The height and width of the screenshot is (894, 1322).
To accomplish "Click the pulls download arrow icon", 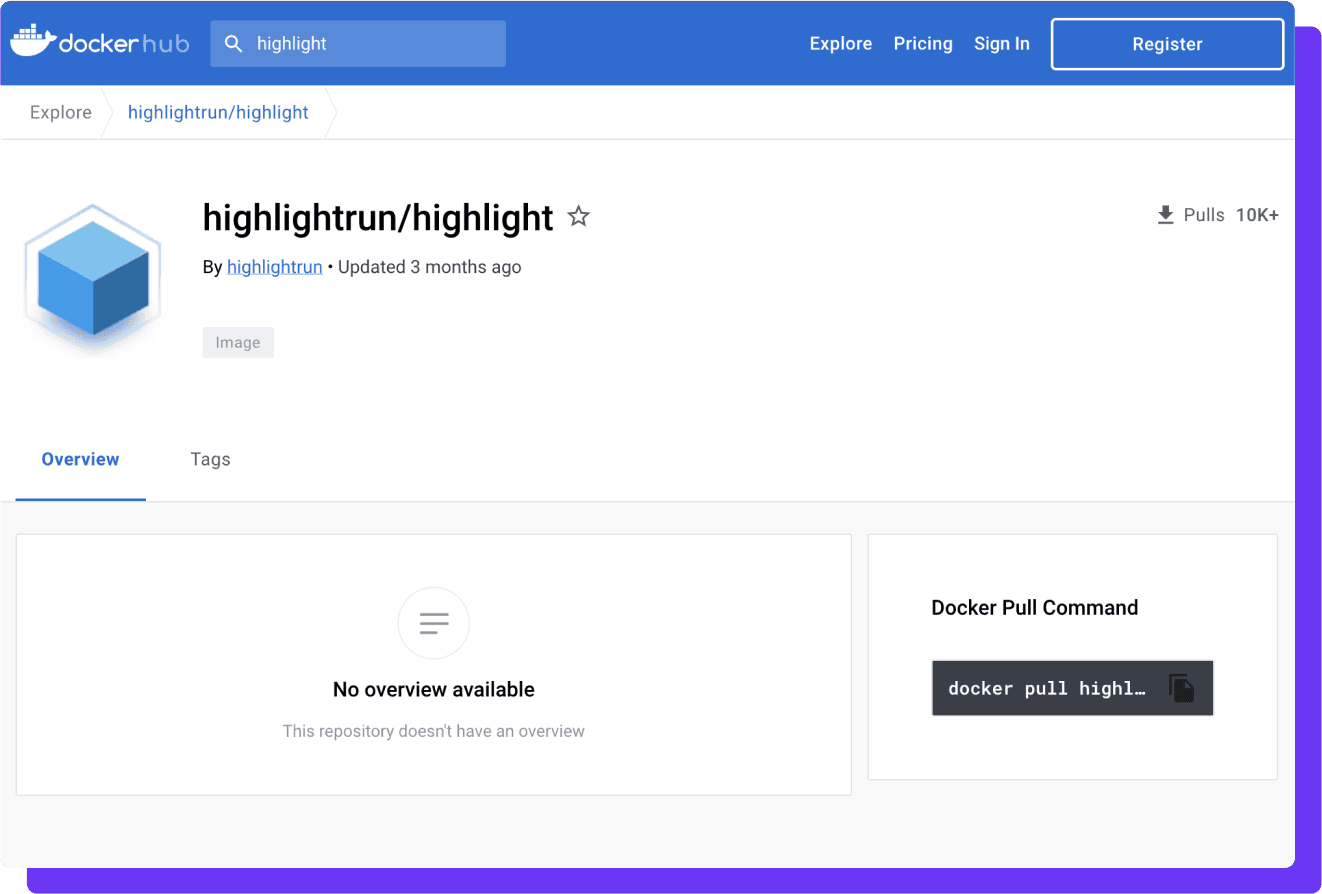I will [x=1165, y=214].
